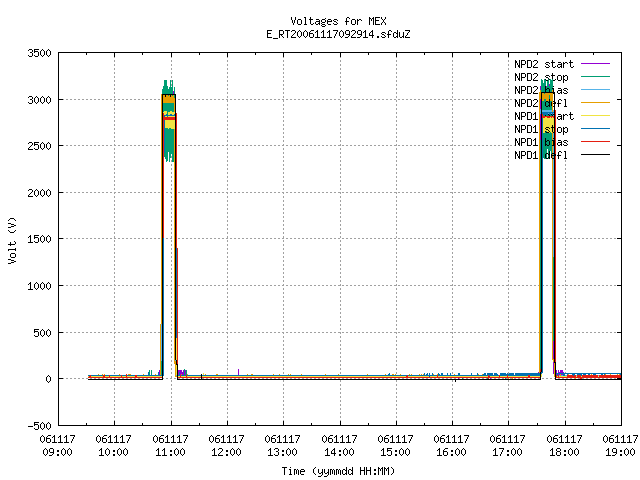640x480 pixels.
Task: Click the 2500 y-axis tick label
Action: [40, 146]
